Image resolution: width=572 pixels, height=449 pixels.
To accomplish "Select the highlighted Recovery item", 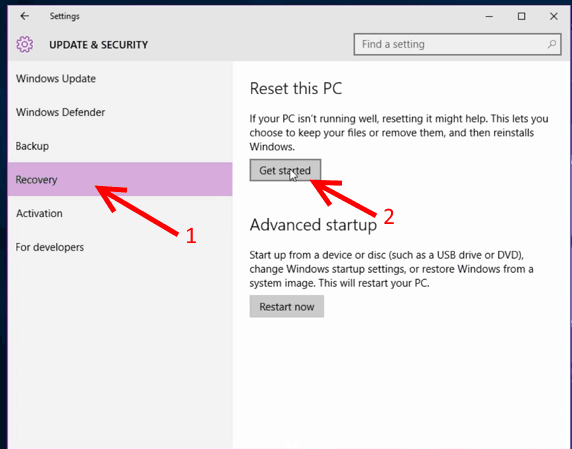I will [120, 179].
